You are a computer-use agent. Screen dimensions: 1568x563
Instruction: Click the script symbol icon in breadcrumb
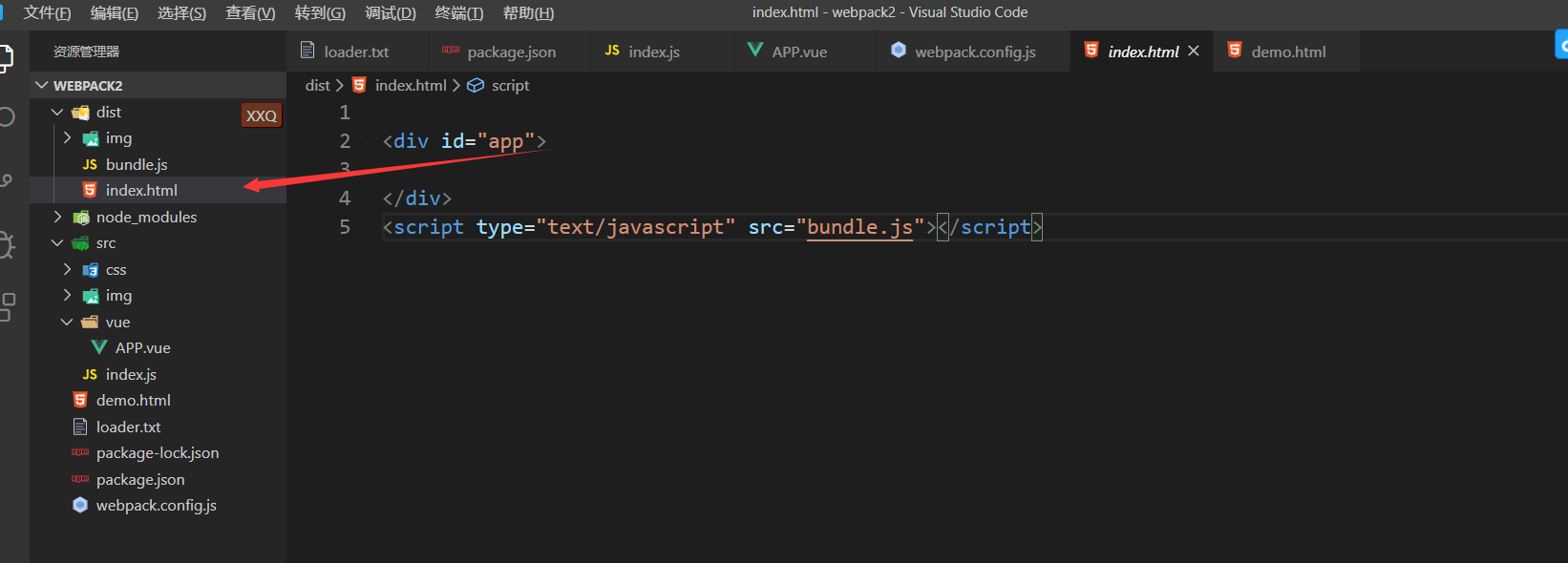point(476,85)
